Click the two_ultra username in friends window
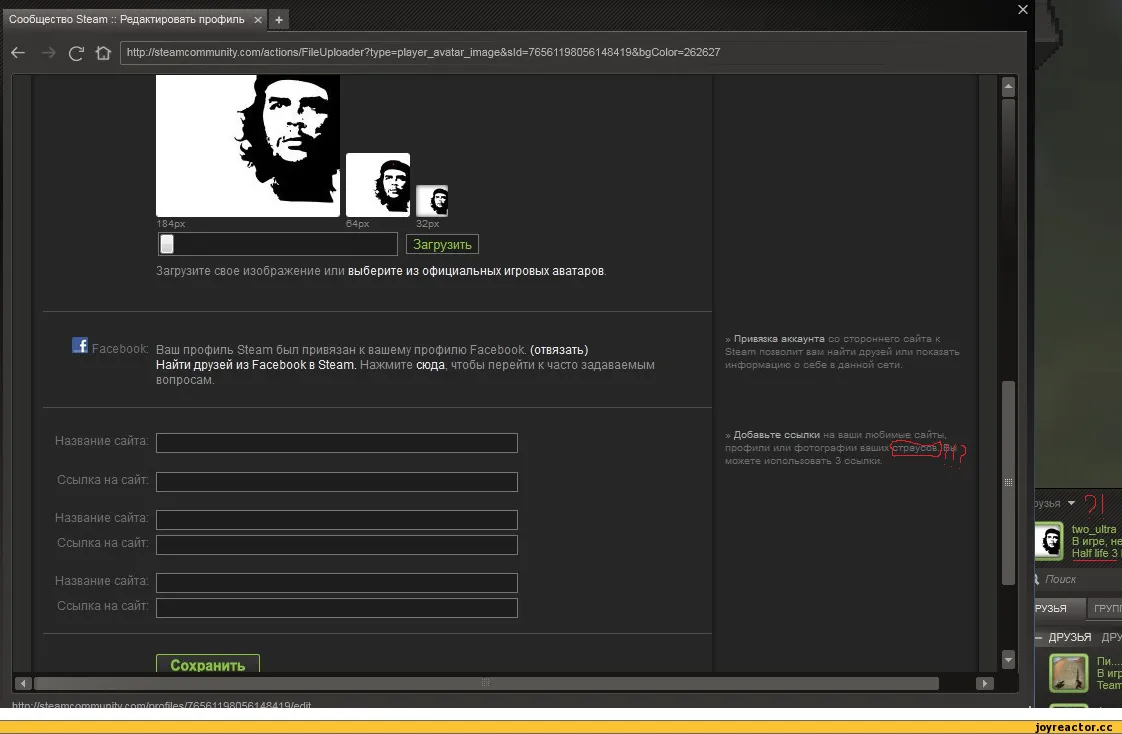Viewport: 1122px width, 734px height. [1093, 529]
